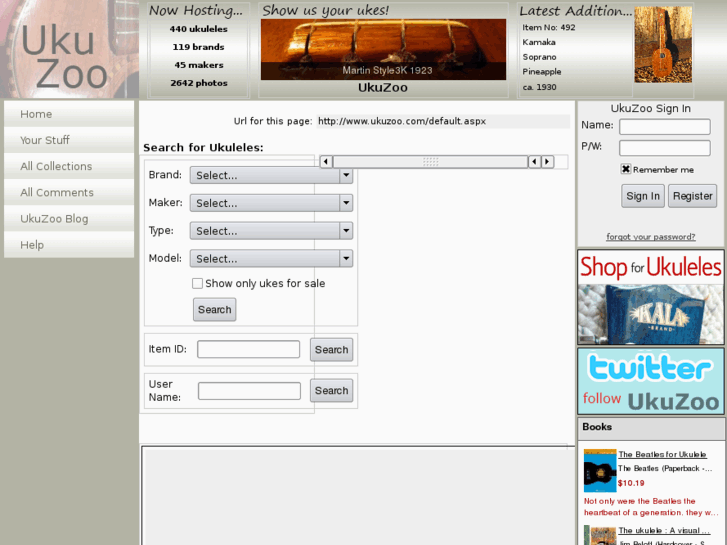
Task: Click the 45 makers text
Action: [199, 65]
